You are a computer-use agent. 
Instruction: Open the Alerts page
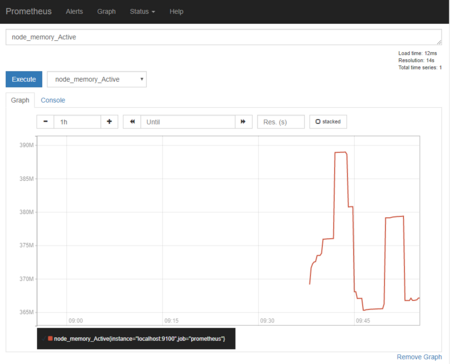click(x=74, y=11)
